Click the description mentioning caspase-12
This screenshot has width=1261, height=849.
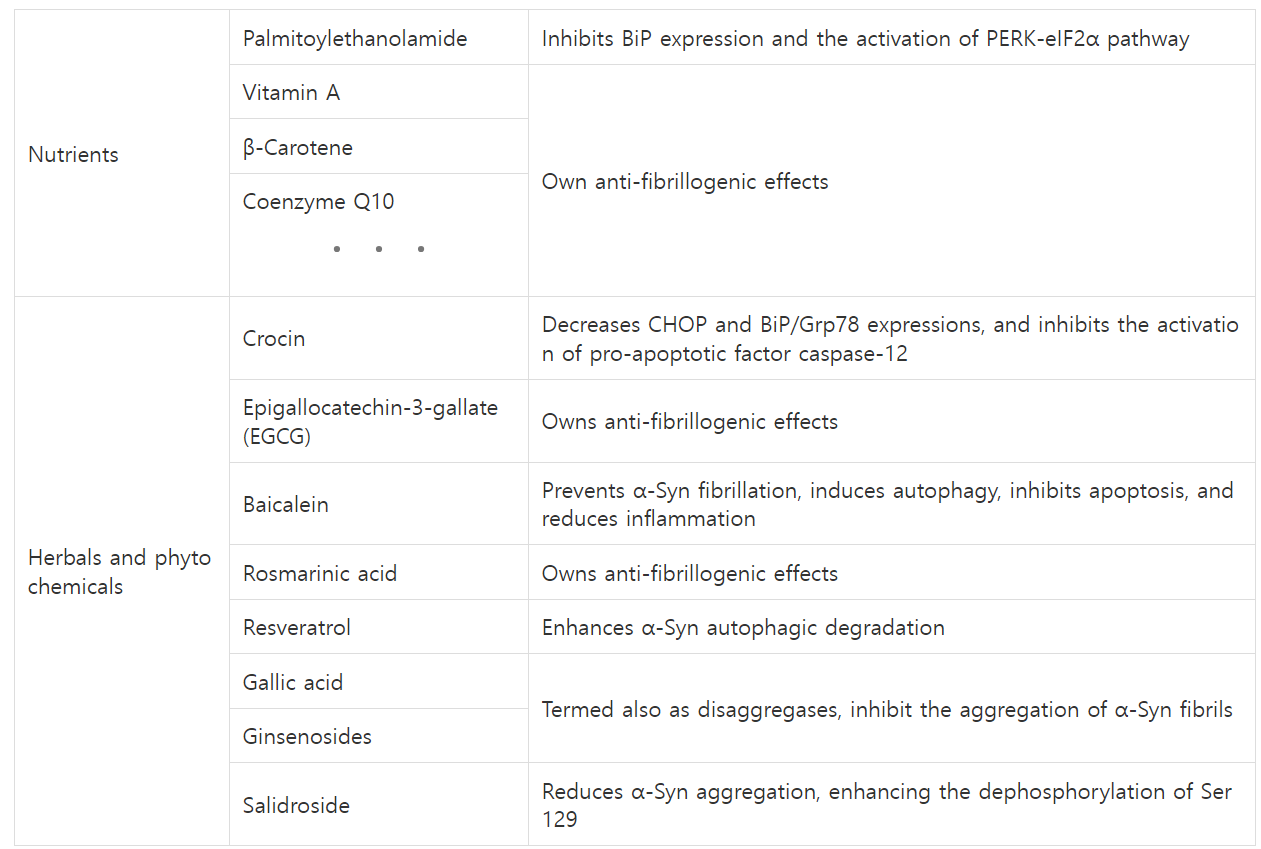click(x=889, y=339)
